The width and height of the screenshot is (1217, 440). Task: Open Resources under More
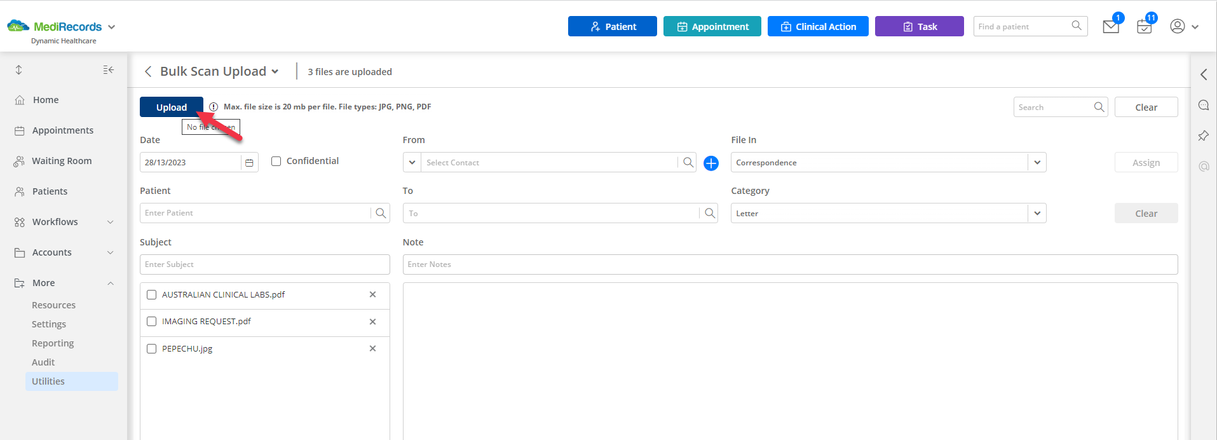[x=54, y=305]
